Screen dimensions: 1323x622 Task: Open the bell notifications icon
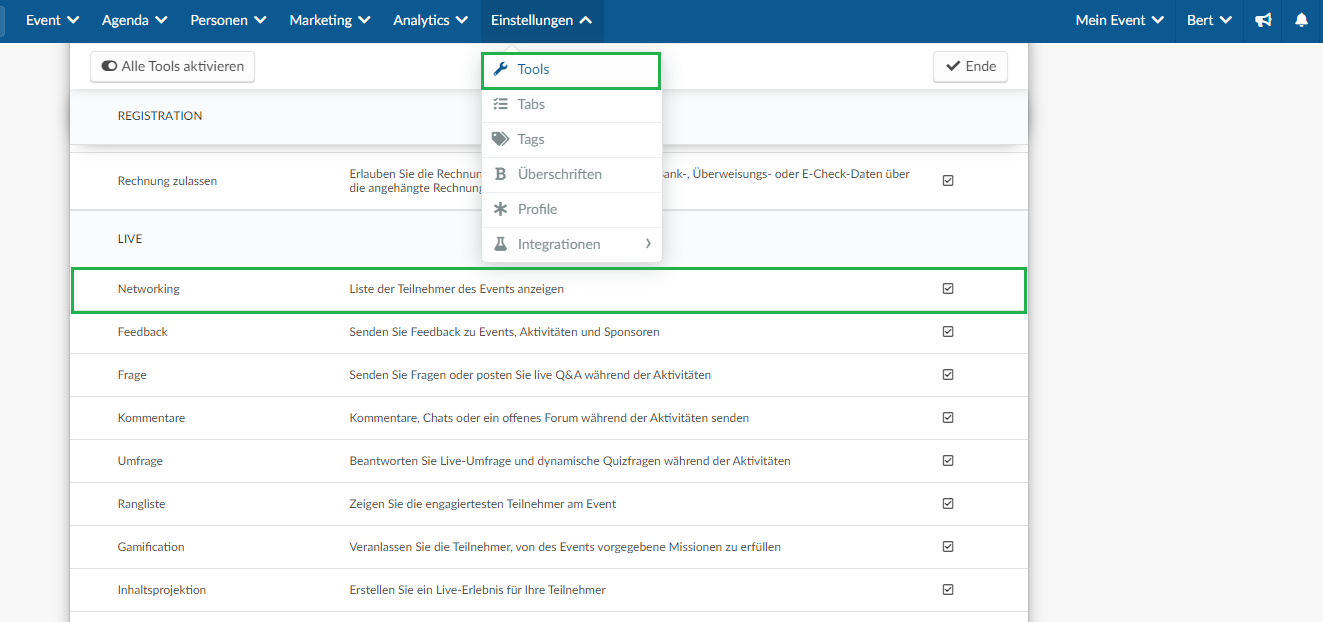click(x=1301, y=20)
